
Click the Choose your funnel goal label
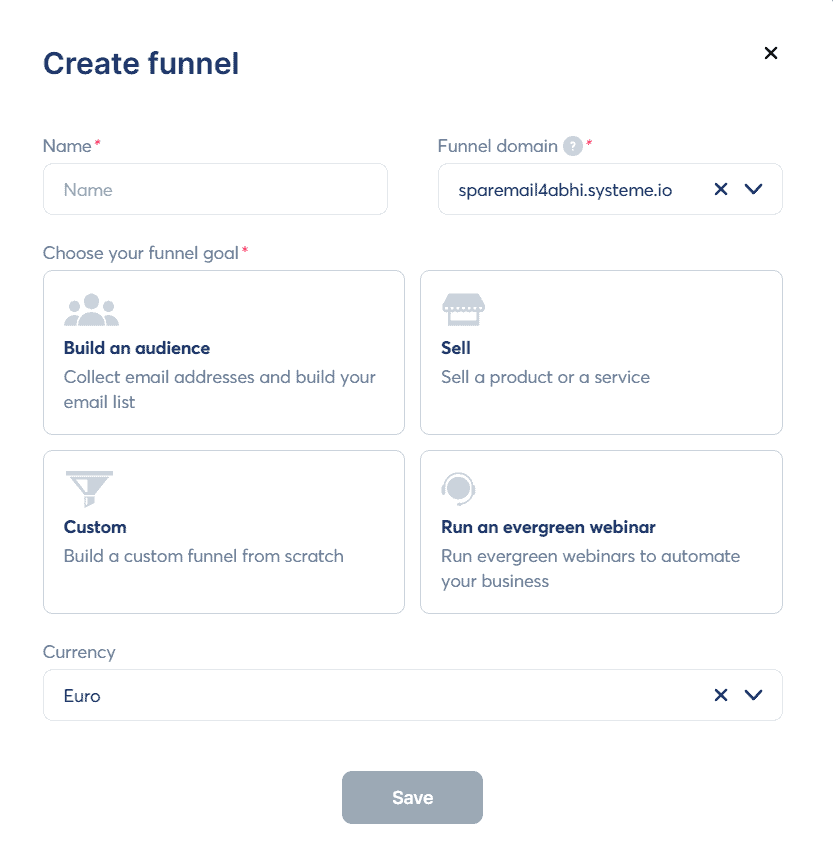click(141, 253)
